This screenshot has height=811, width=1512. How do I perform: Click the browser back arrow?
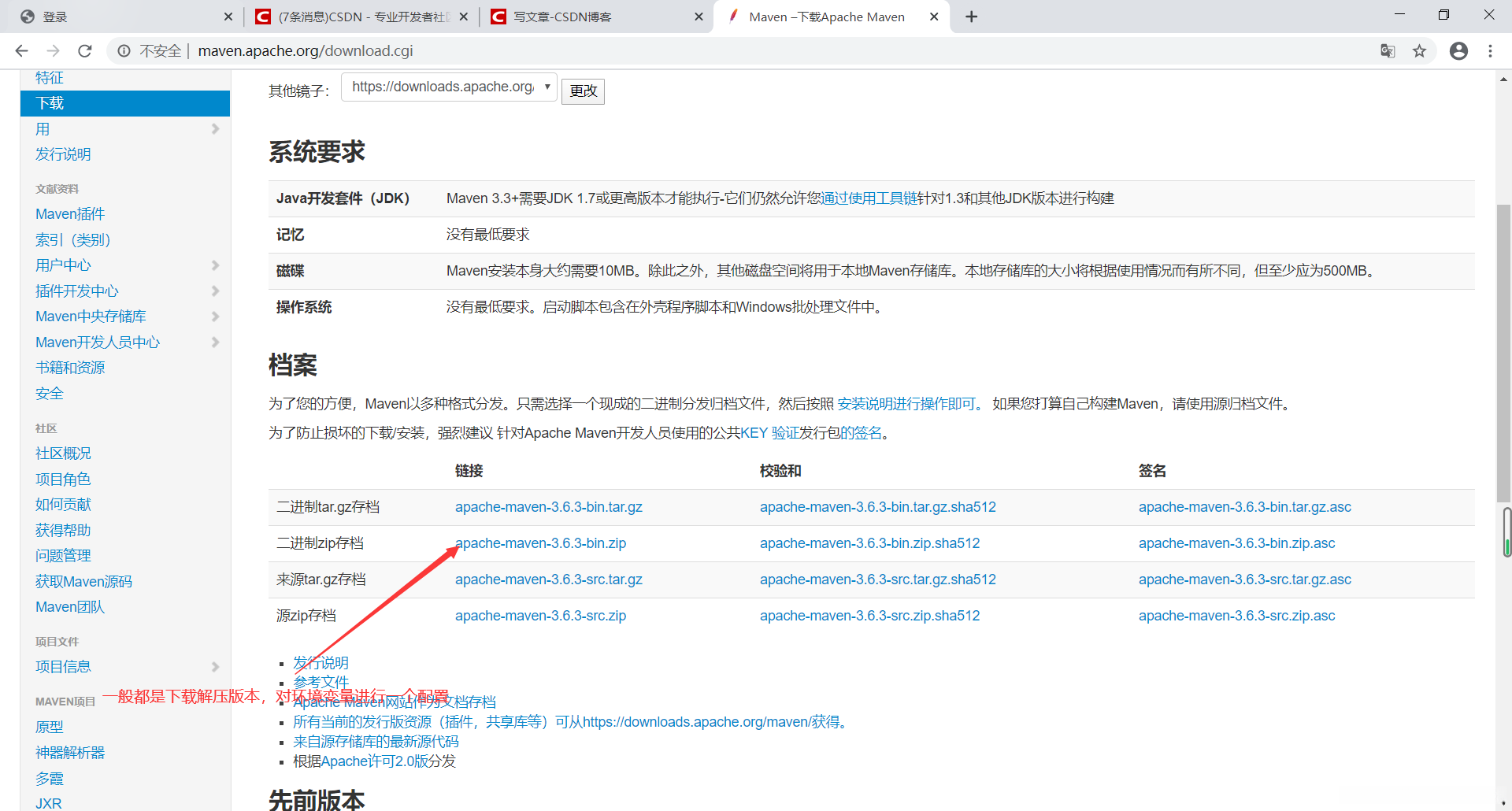click(x=21, y=51)
